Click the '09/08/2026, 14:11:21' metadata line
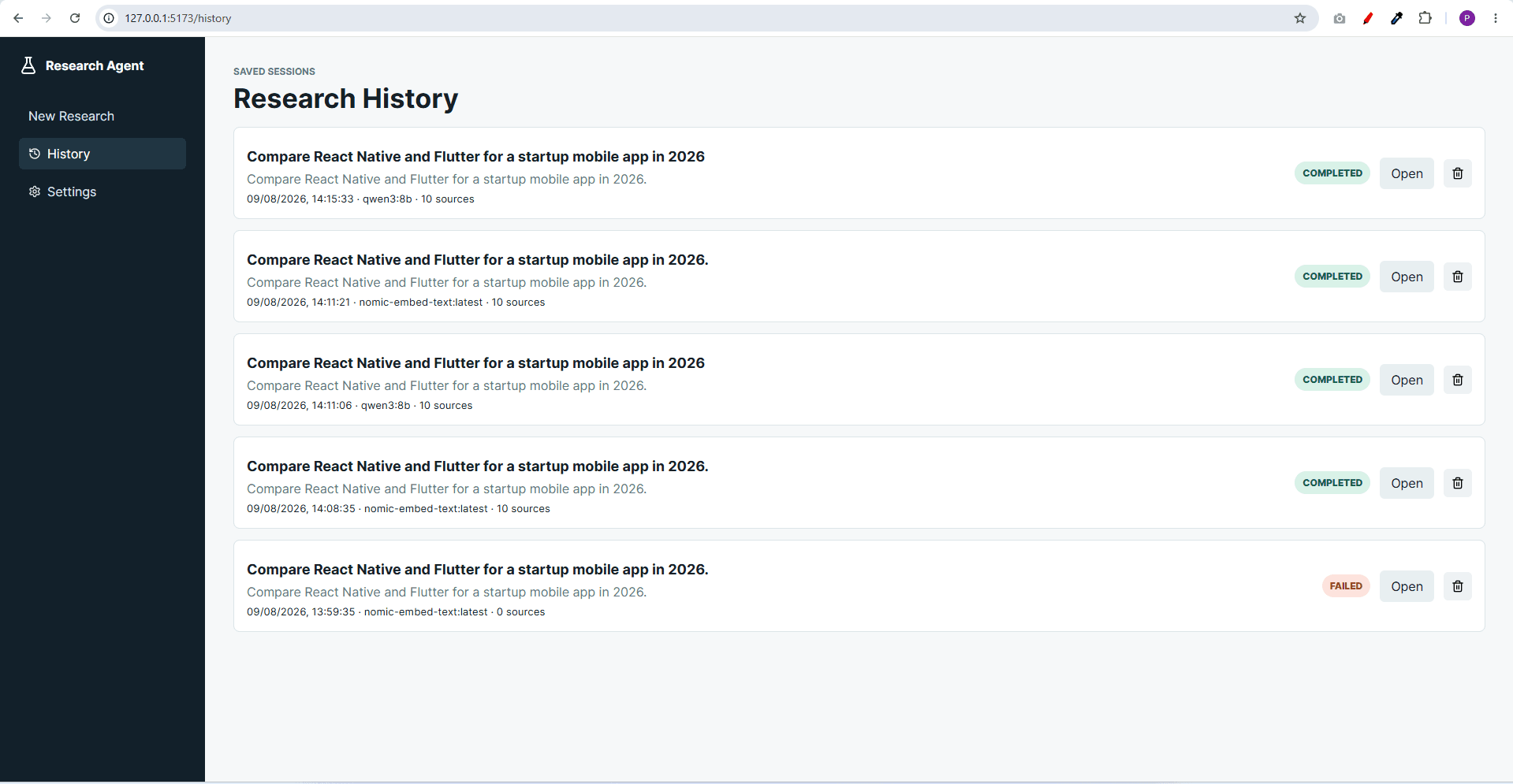The width and height of the screenshot is (1513, 784). point(396,303)
